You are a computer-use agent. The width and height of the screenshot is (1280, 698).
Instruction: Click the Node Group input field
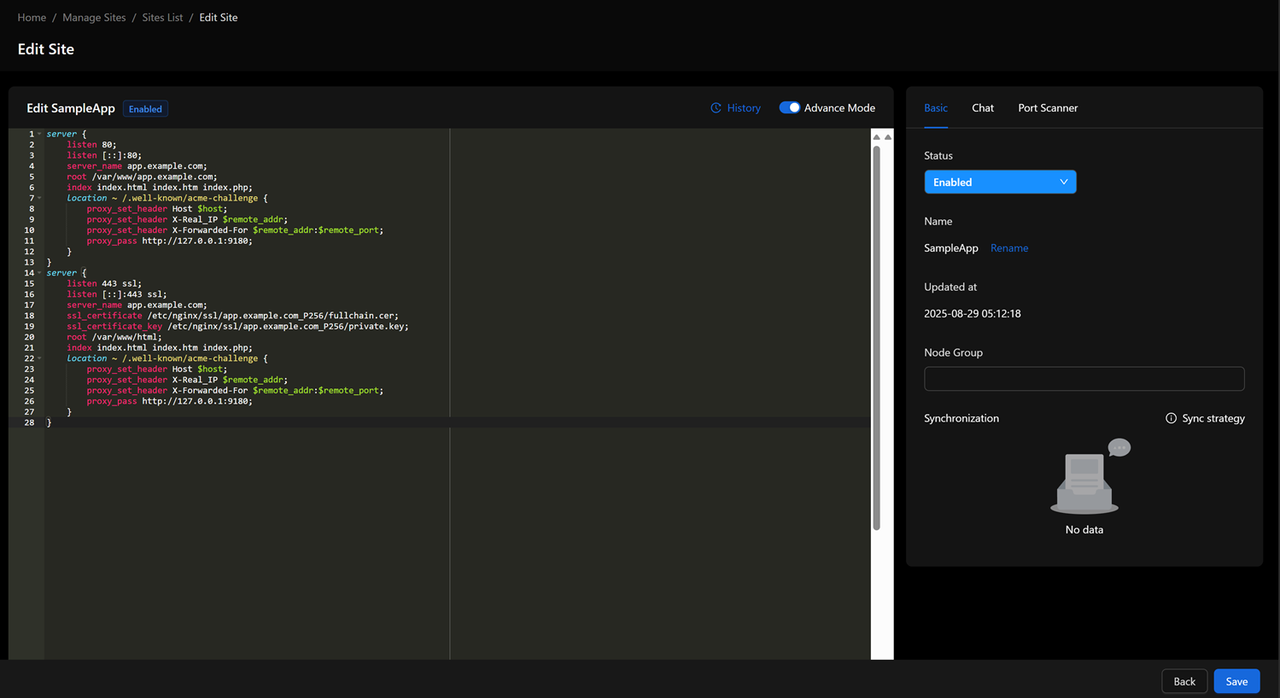[1083, 378]
